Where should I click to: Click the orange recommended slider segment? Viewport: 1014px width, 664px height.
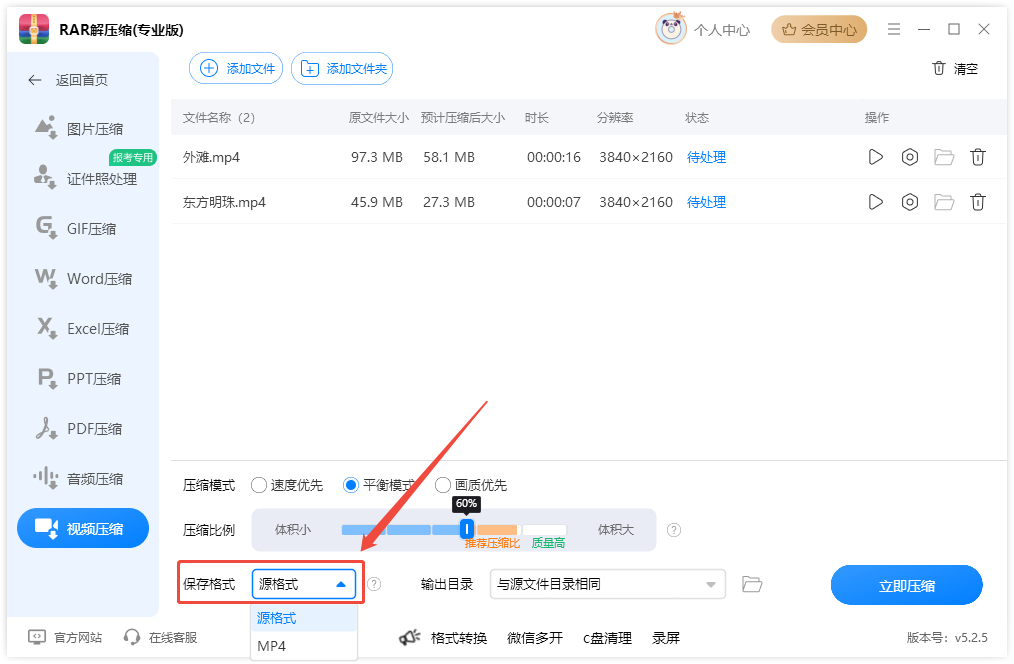(497, 530)
